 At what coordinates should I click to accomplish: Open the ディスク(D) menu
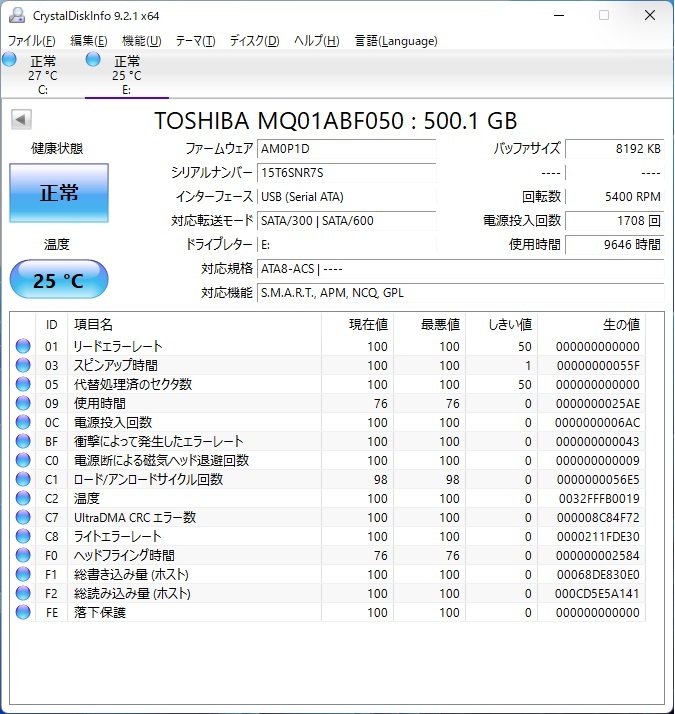click(254, 41)
